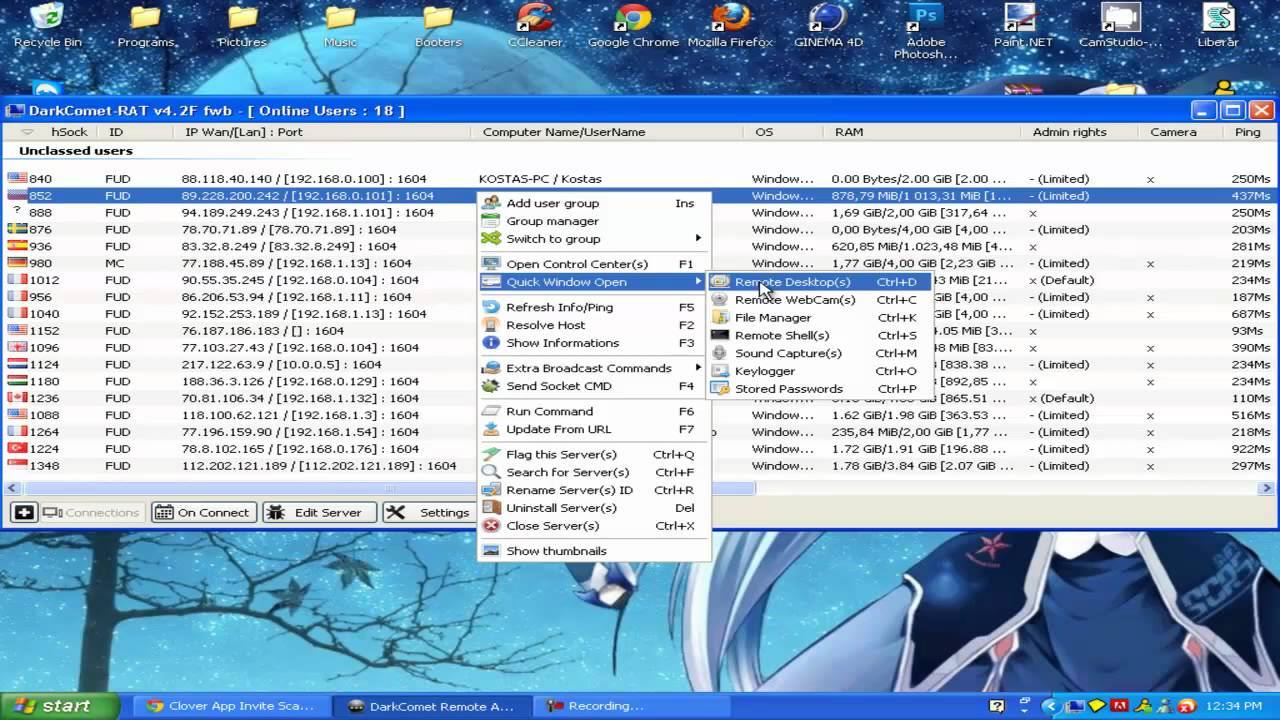
Task: Expand the Quick Window Open submenu
Action: (592, 282)
